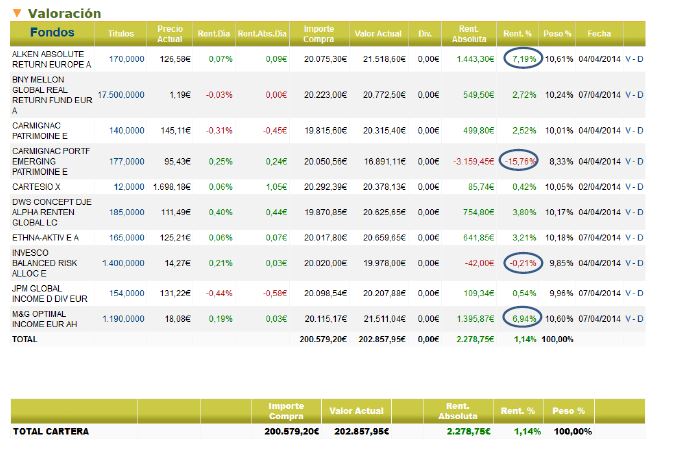This screenshot has width=673, height=450.
Task: Select the JPM GLOBAL INCOME D DIV EUR fund name
Action: (50, 293)
